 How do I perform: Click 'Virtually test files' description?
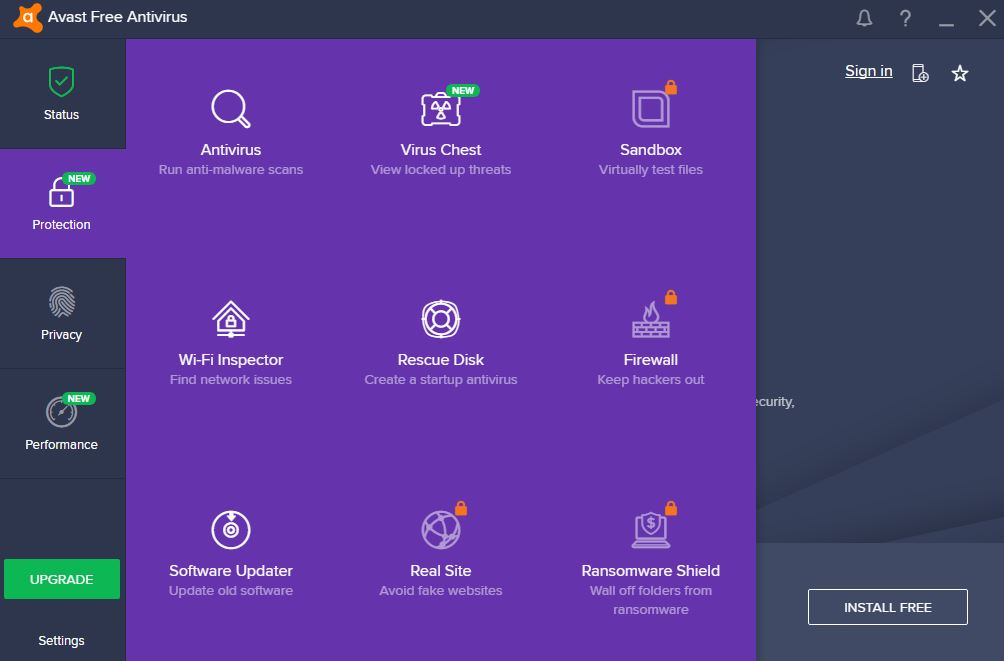(x=651, y=170)
